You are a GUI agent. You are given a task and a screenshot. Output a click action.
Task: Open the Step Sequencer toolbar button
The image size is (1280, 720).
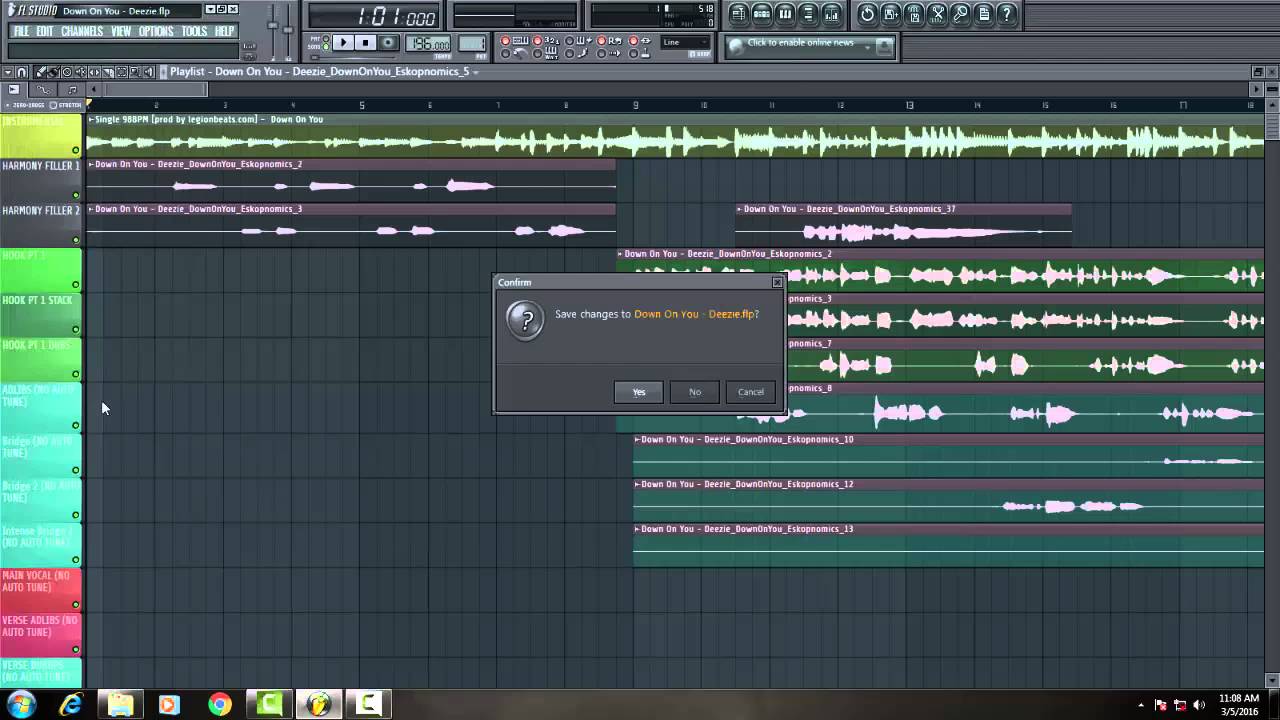pyautogui.click(x=761, y=13)
